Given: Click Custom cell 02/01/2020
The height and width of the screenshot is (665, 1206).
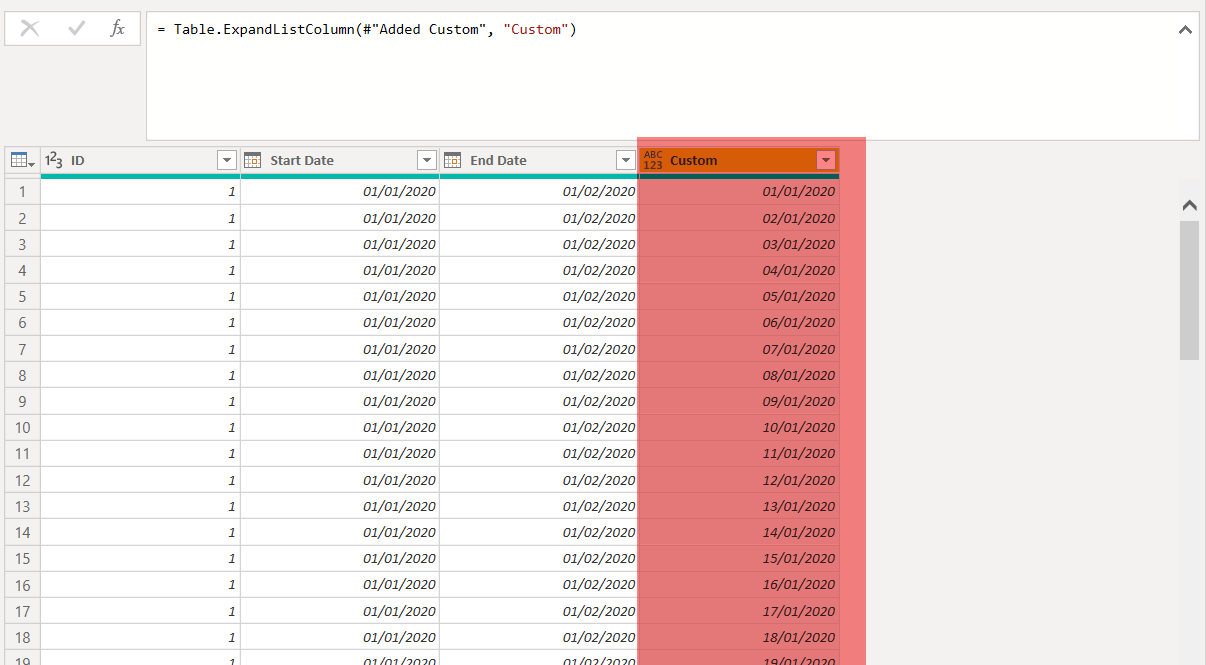Looking at the screenshot, I should point(739,218).
